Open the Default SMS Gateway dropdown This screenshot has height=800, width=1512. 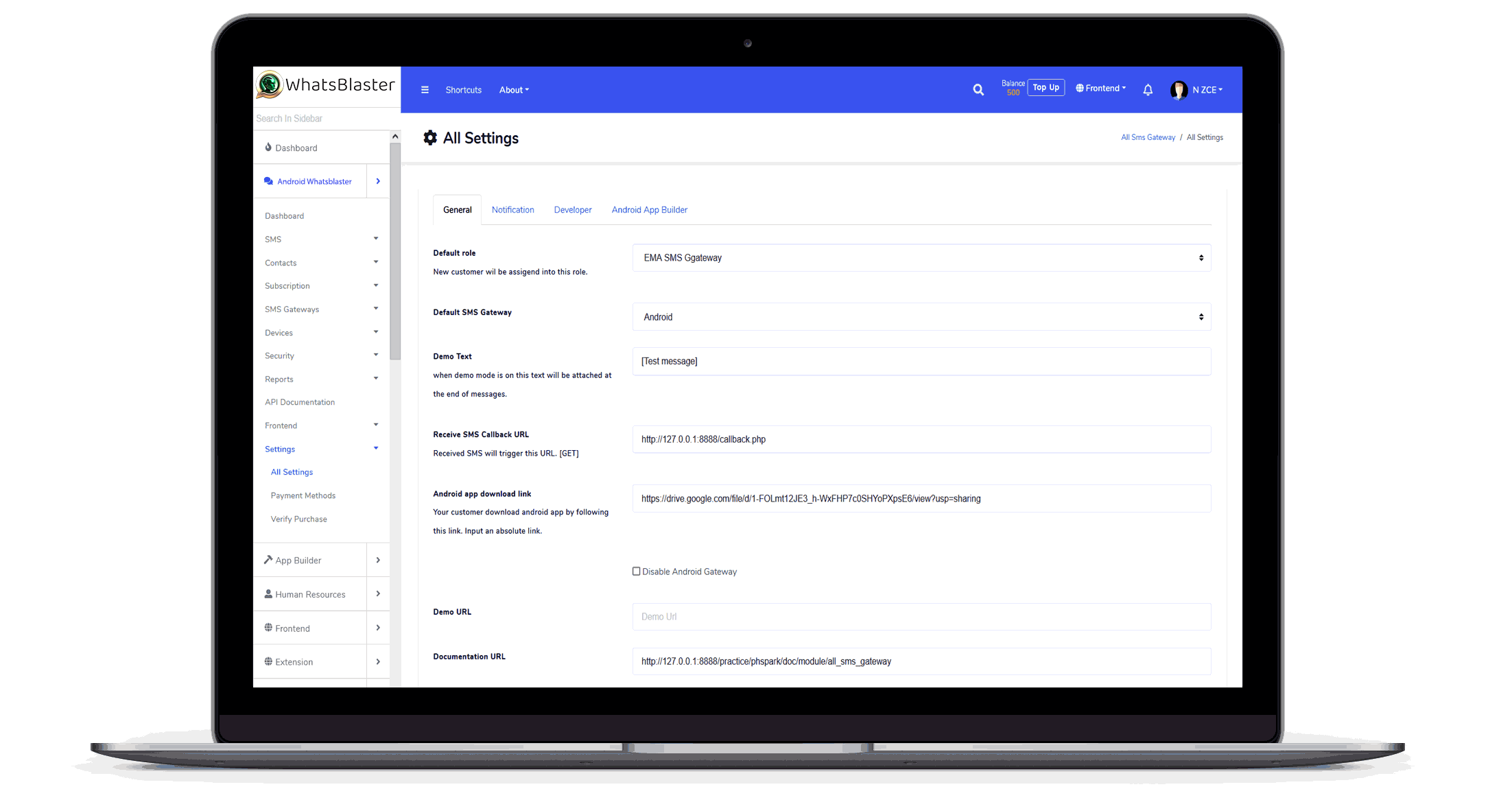[x=921, y=317]
